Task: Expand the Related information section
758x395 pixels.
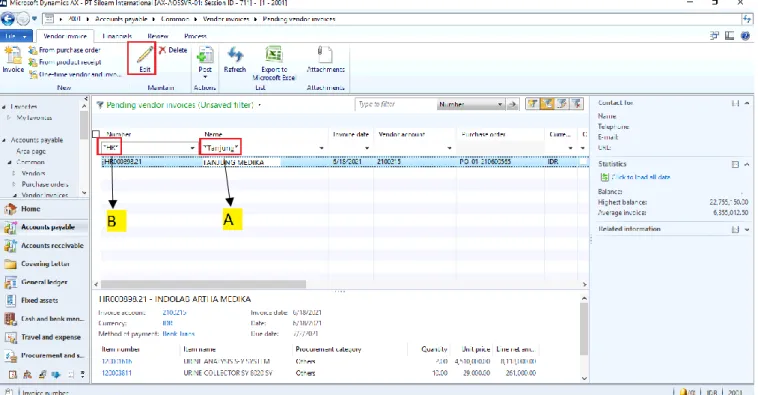Action: 746,229
